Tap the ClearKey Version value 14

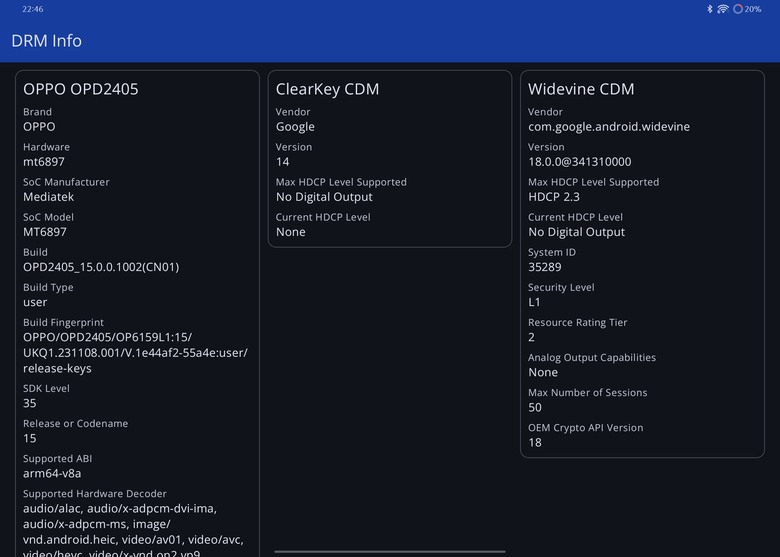point(283,162)
